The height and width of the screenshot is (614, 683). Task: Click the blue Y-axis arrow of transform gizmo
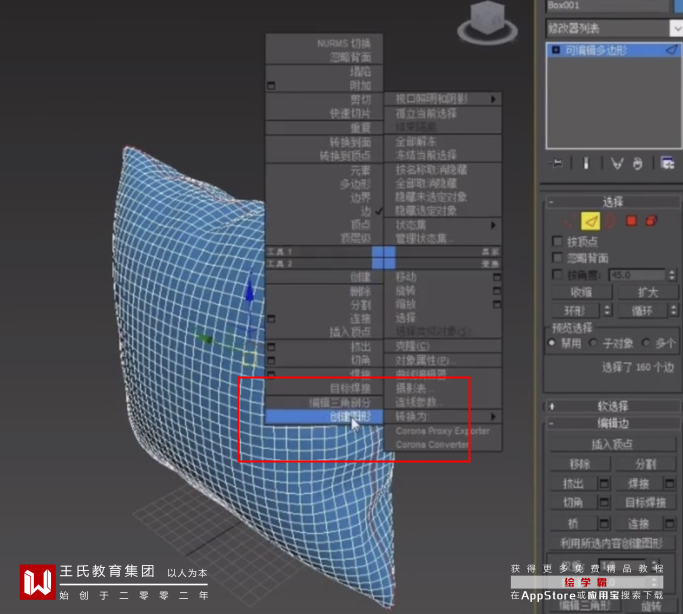pyautogui.click(x=249, y=293)
